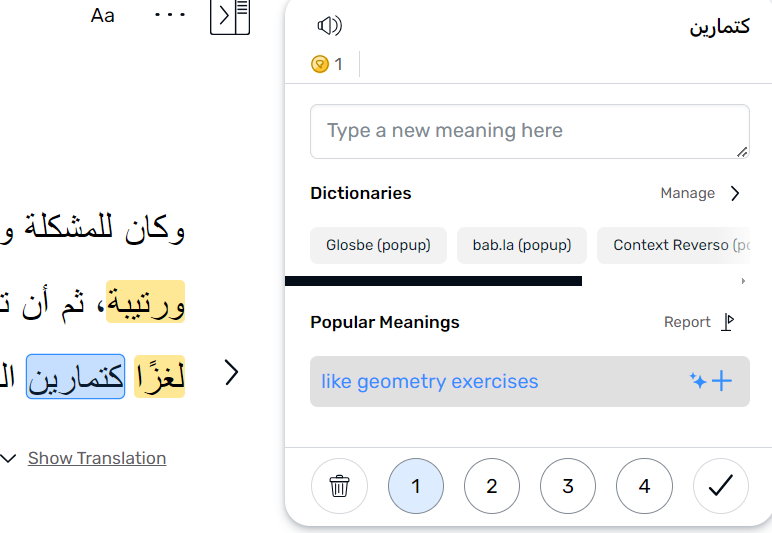Set word status to level 4
The width and height of the screenshot is (772, 533).
644,486
